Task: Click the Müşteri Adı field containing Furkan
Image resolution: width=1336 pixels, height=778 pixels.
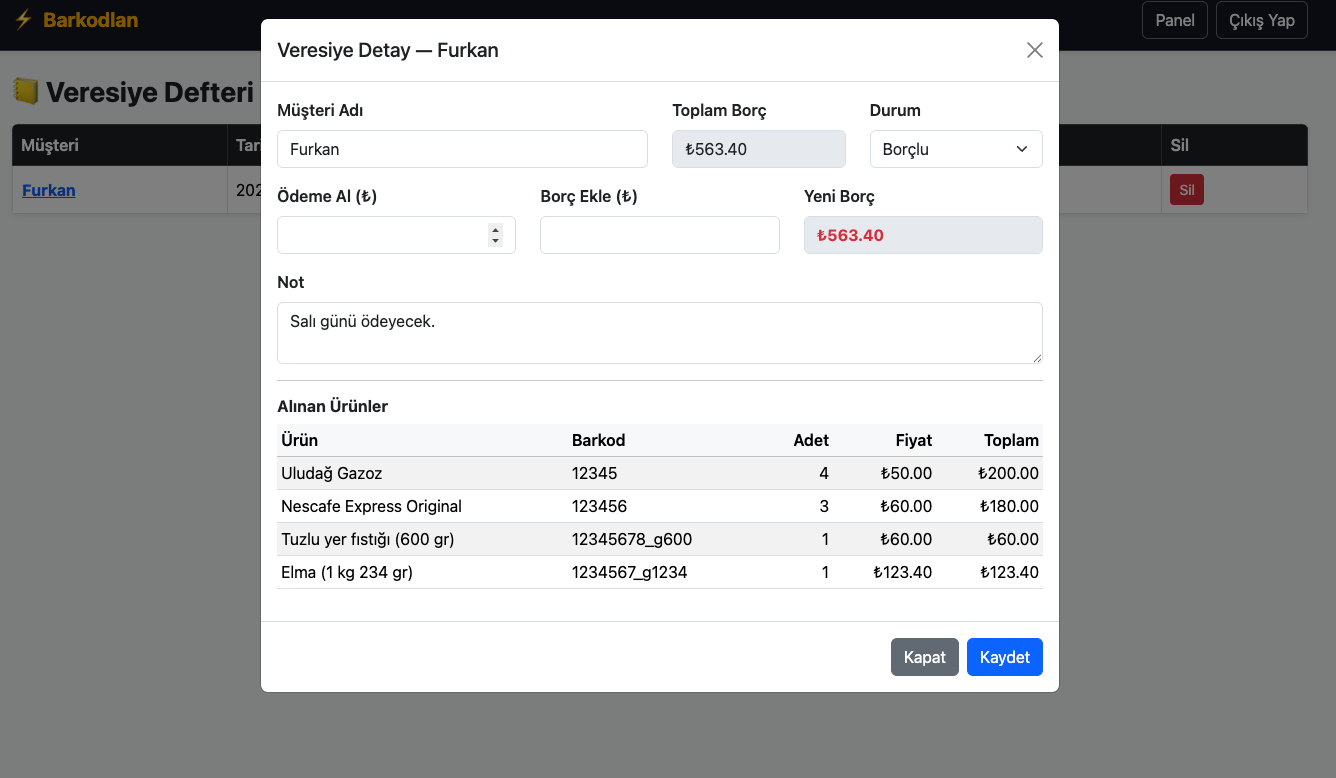Action: [x=462, y=149]
